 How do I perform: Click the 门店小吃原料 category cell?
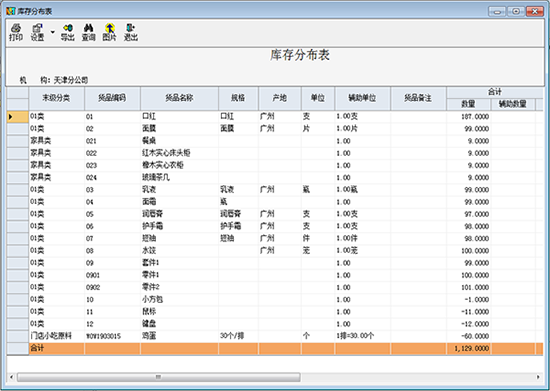pyautogui.click(x=56, y=336)
